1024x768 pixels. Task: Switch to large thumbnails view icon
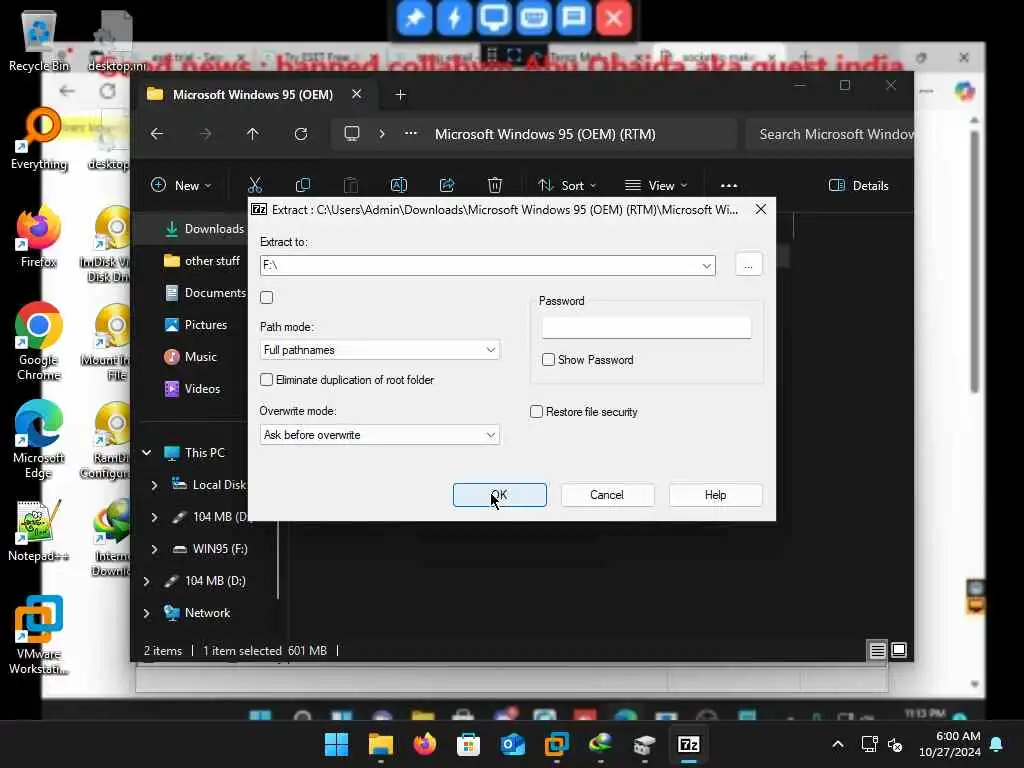pos(899,650)
